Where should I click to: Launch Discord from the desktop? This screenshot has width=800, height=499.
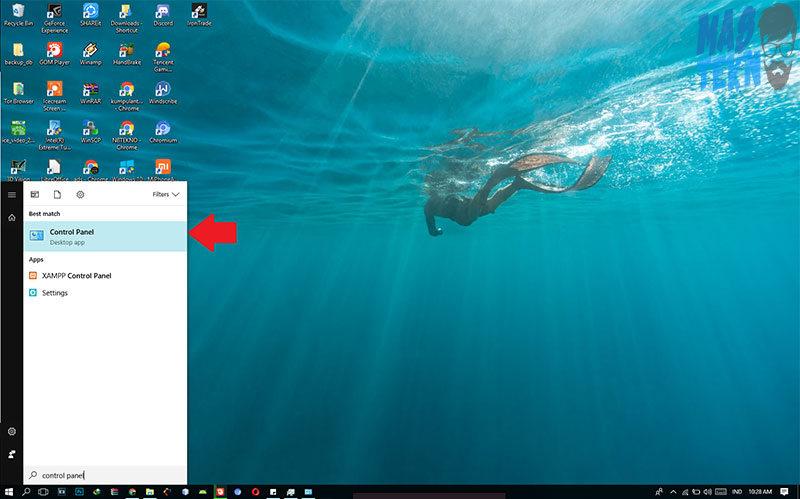[163, 14]
